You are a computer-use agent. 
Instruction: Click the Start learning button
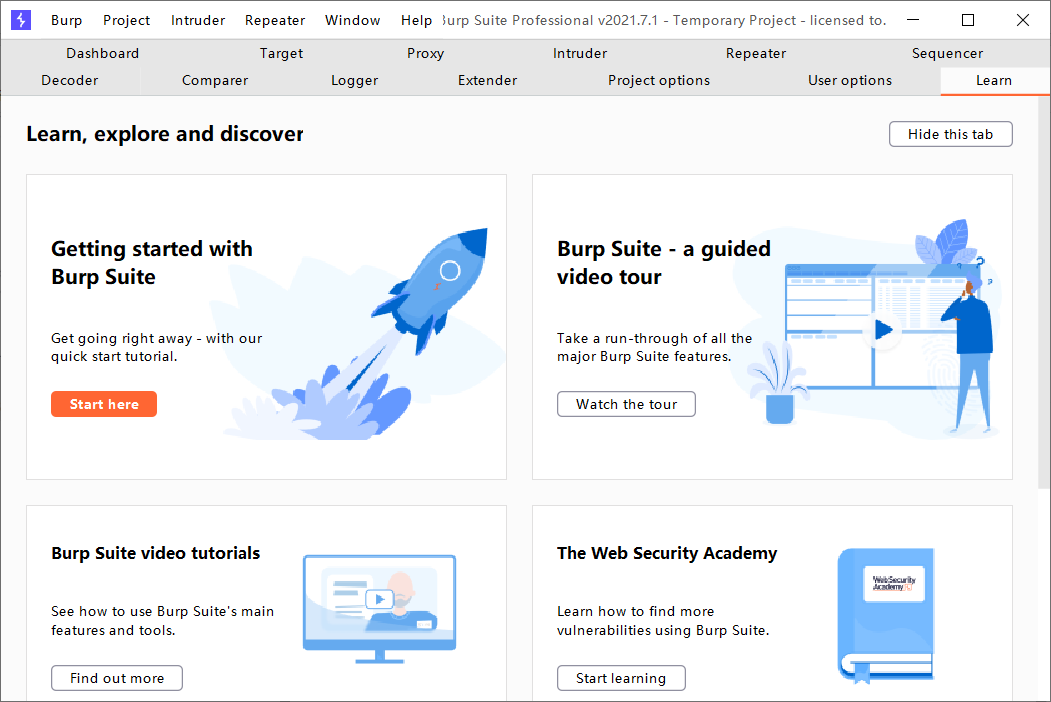pyautogui.click(x=621, y=678)
